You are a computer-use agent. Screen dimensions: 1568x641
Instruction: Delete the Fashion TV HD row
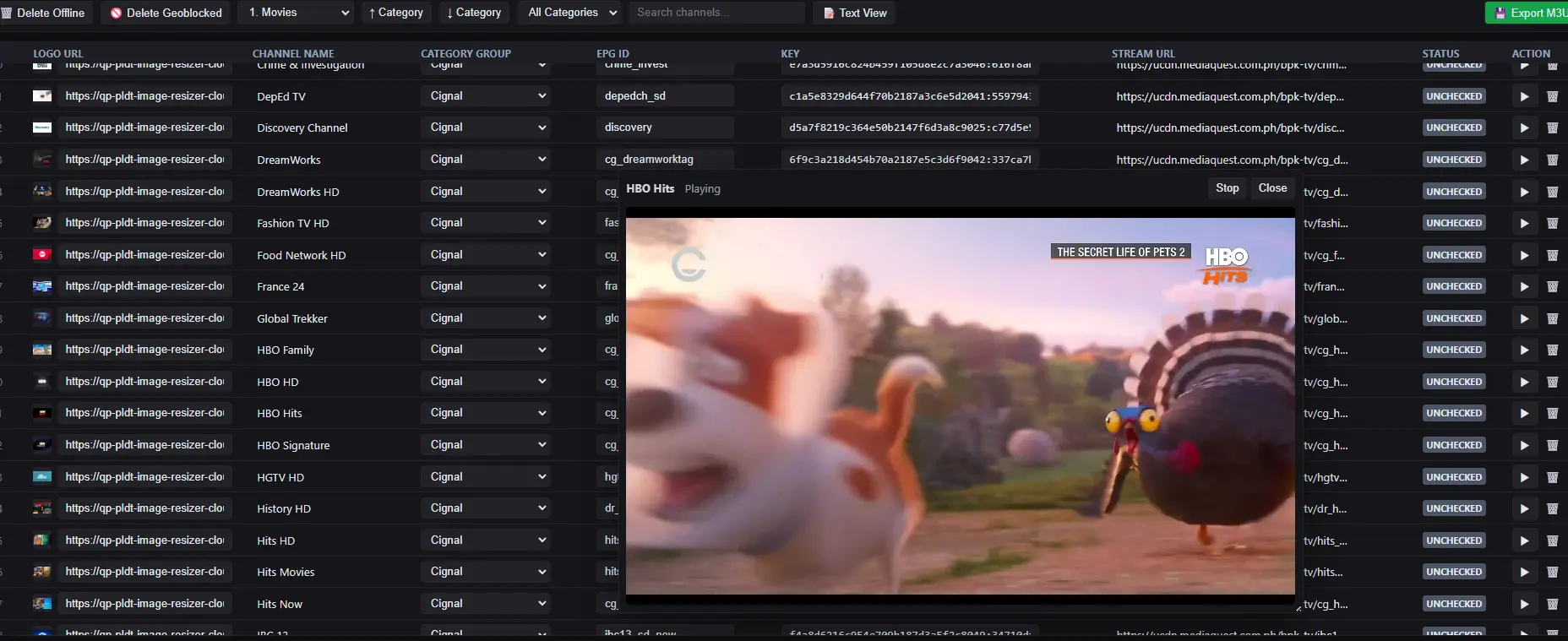tap(1552, 223)
